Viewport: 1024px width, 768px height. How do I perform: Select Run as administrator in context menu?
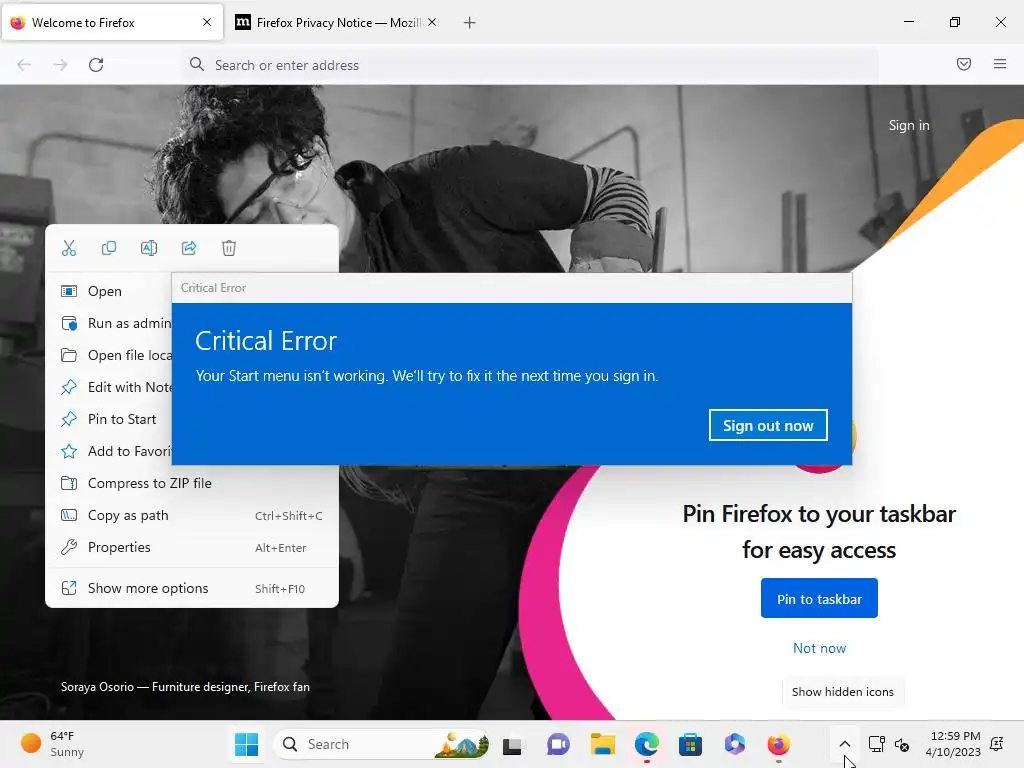pyautogui.click(x=108, y=323)
